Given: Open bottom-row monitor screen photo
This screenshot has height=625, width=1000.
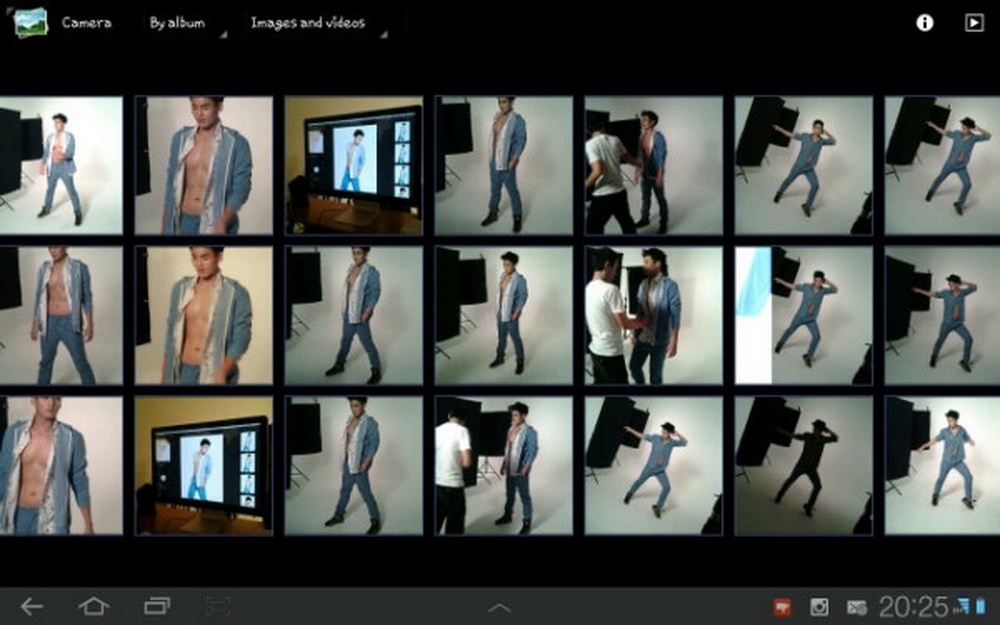Looking at the screenshot, I should [x=203, y=466].
